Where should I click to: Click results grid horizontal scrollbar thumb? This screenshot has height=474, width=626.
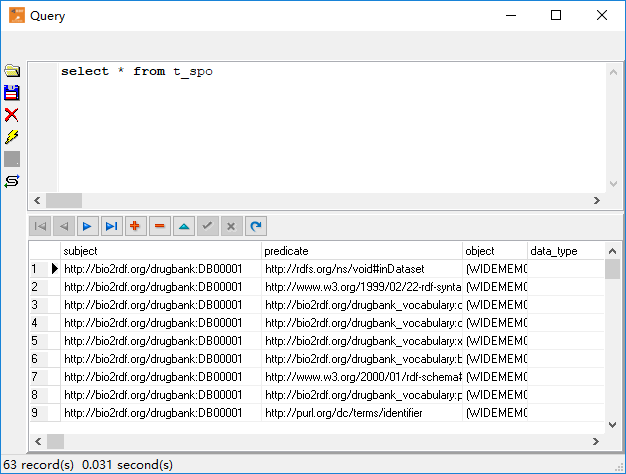[55, 441]
